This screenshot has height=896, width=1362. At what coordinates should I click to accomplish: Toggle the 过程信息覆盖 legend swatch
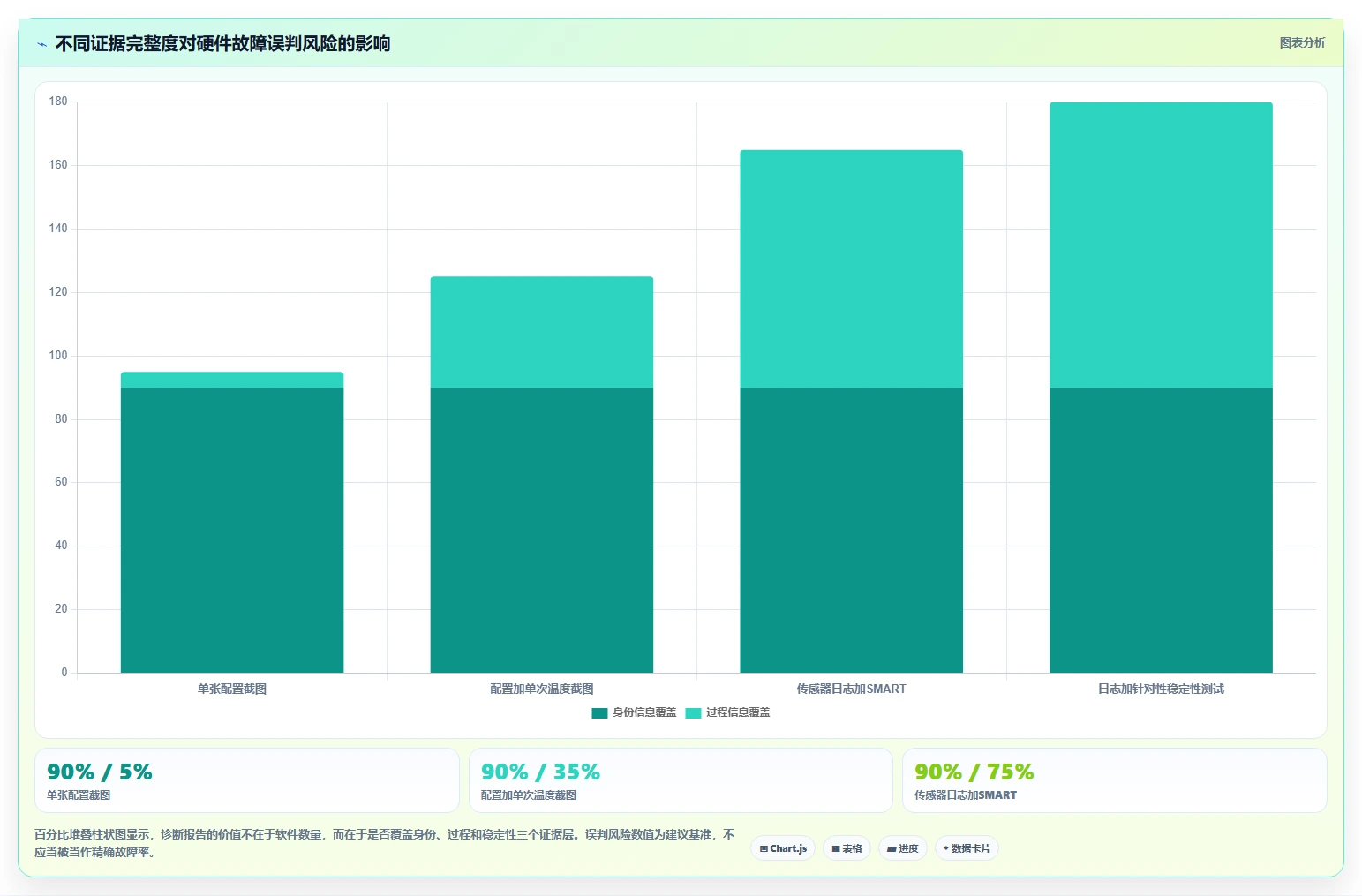[693, 712]
